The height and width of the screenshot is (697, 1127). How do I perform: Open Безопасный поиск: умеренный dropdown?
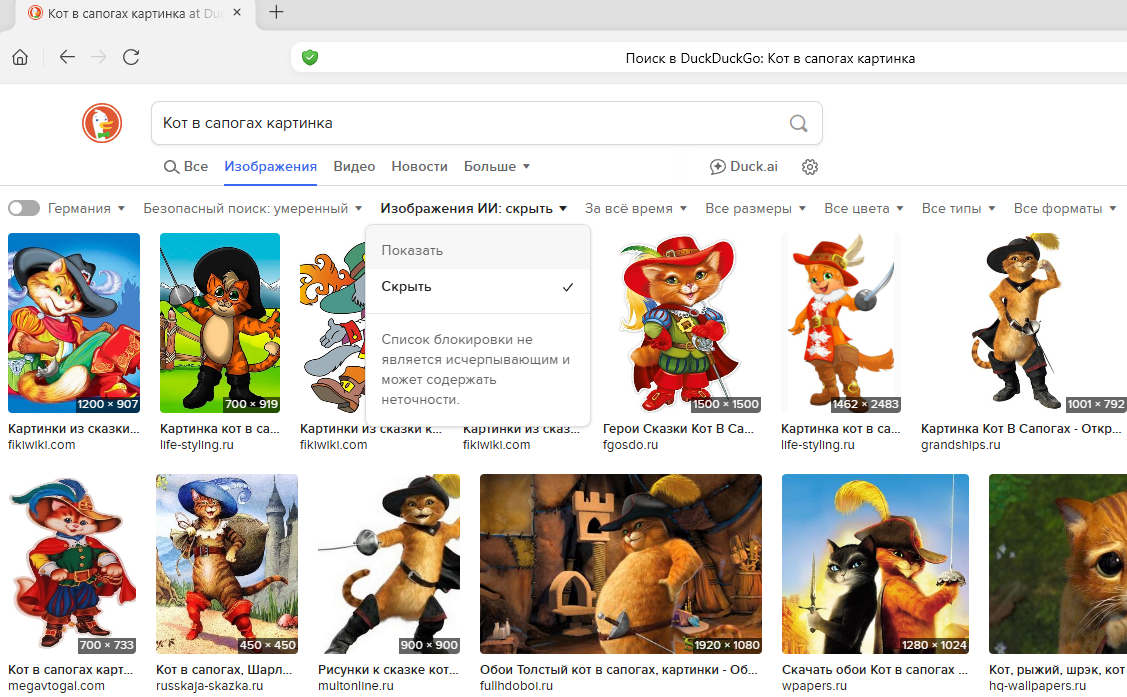coord(252,208)
